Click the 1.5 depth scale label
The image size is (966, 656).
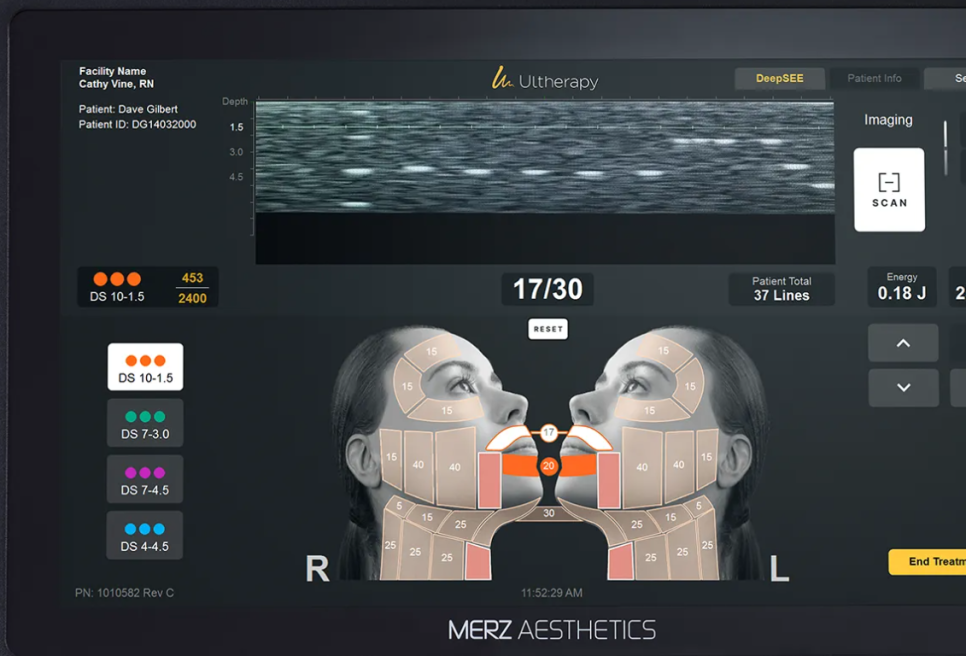[237, 128]
